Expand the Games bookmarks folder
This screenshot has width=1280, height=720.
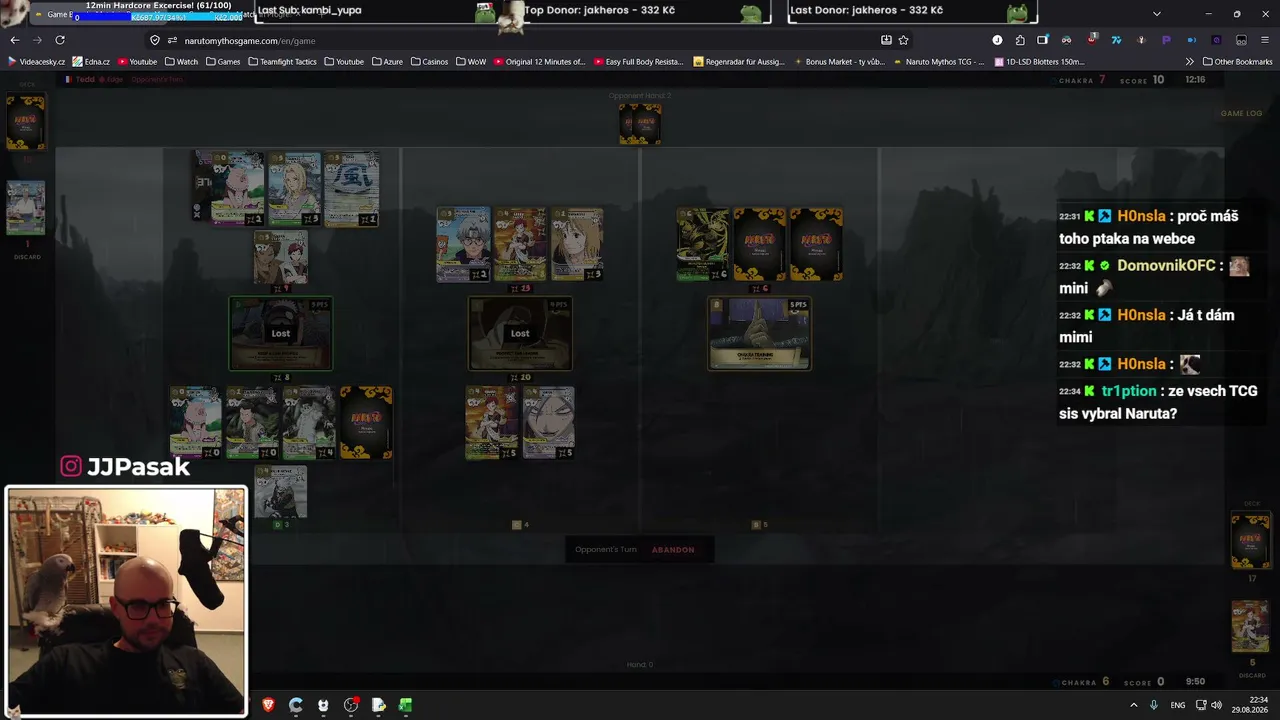point(223,62)
